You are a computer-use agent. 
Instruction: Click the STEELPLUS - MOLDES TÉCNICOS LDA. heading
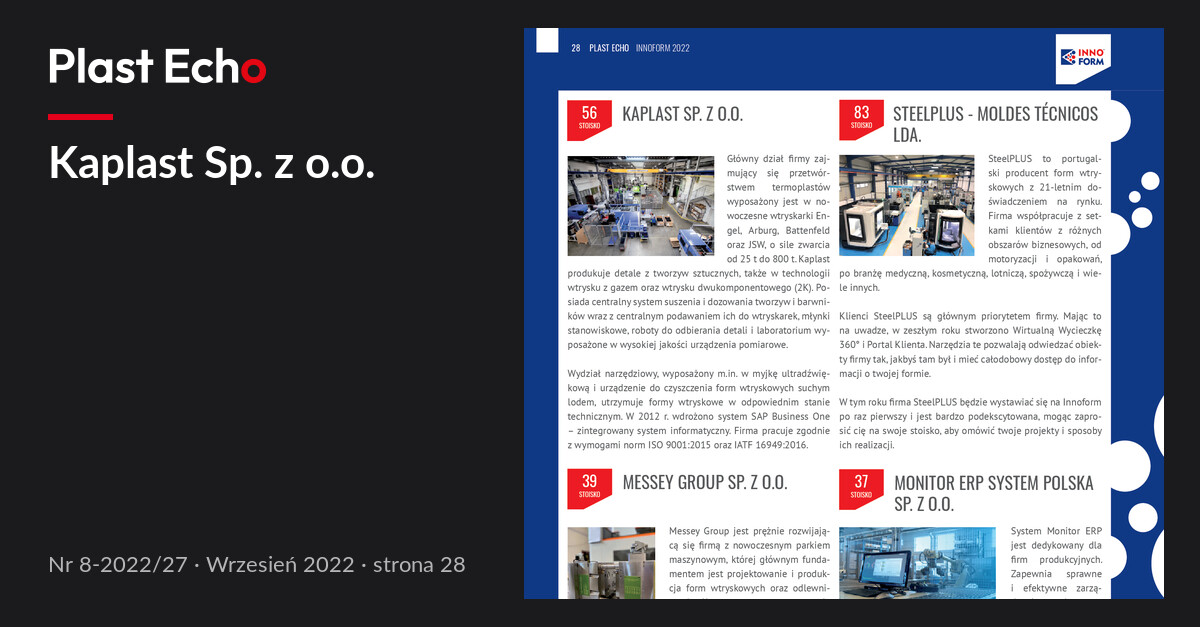tap(995, 124)
